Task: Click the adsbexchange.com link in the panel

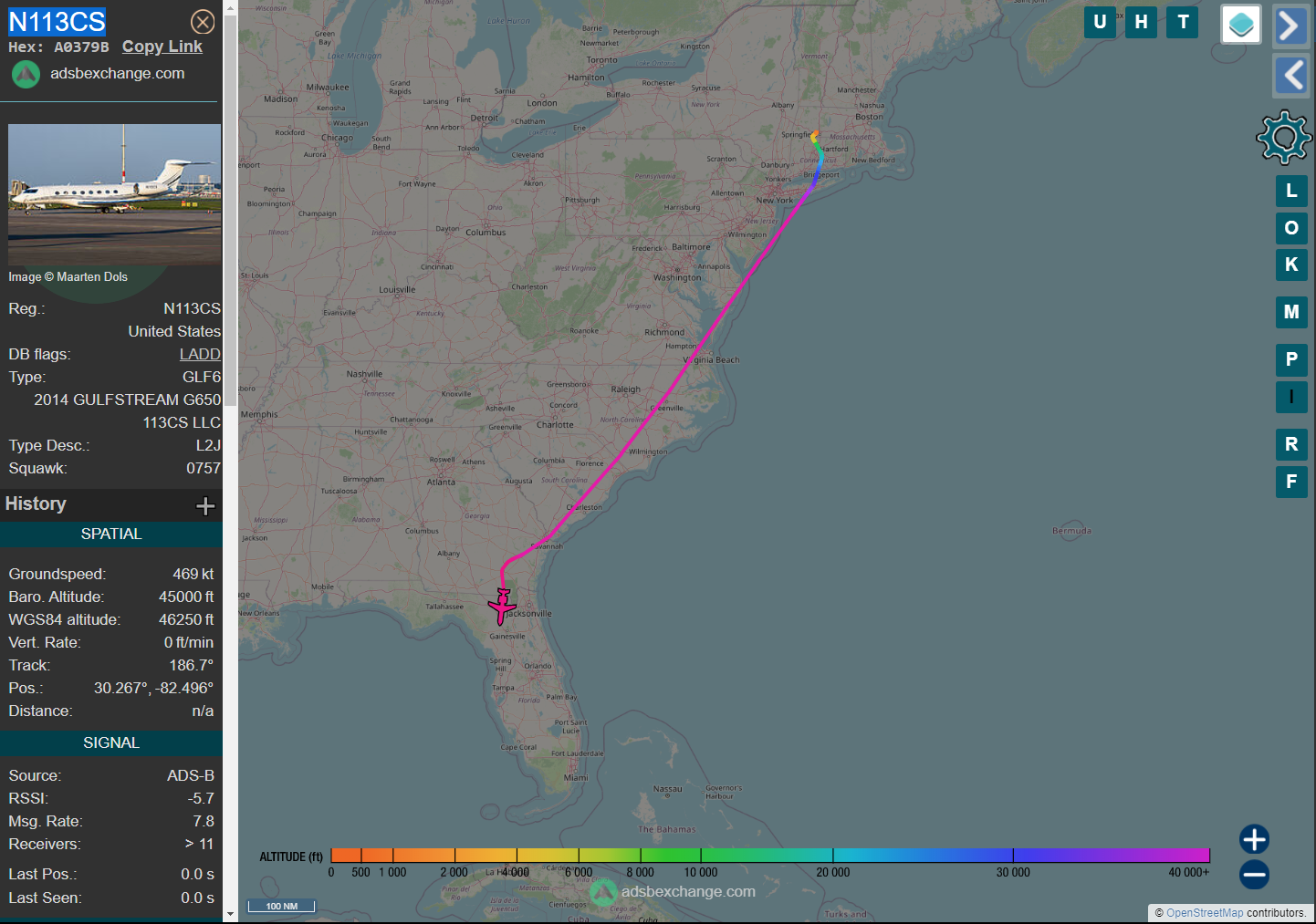Action: point(118,74)
